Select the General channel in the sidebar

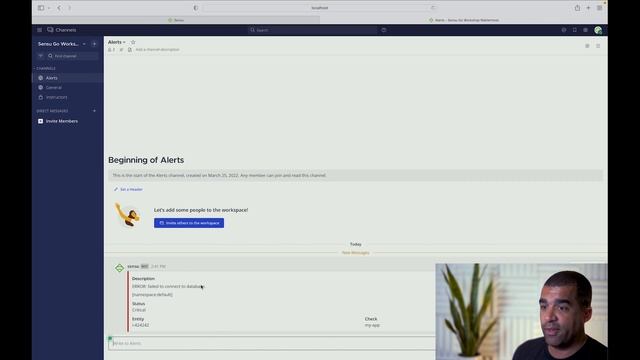(x=68, y=87)
